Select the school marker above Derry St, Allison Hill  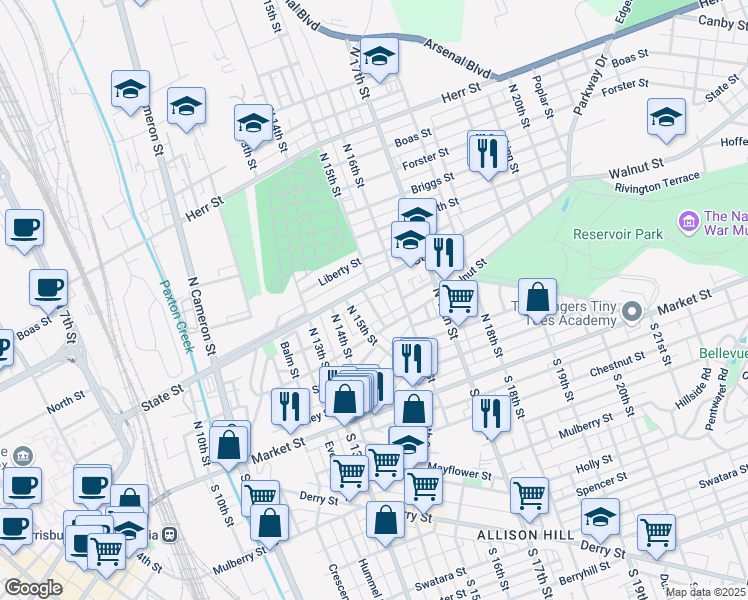click(x=601, y=520)
